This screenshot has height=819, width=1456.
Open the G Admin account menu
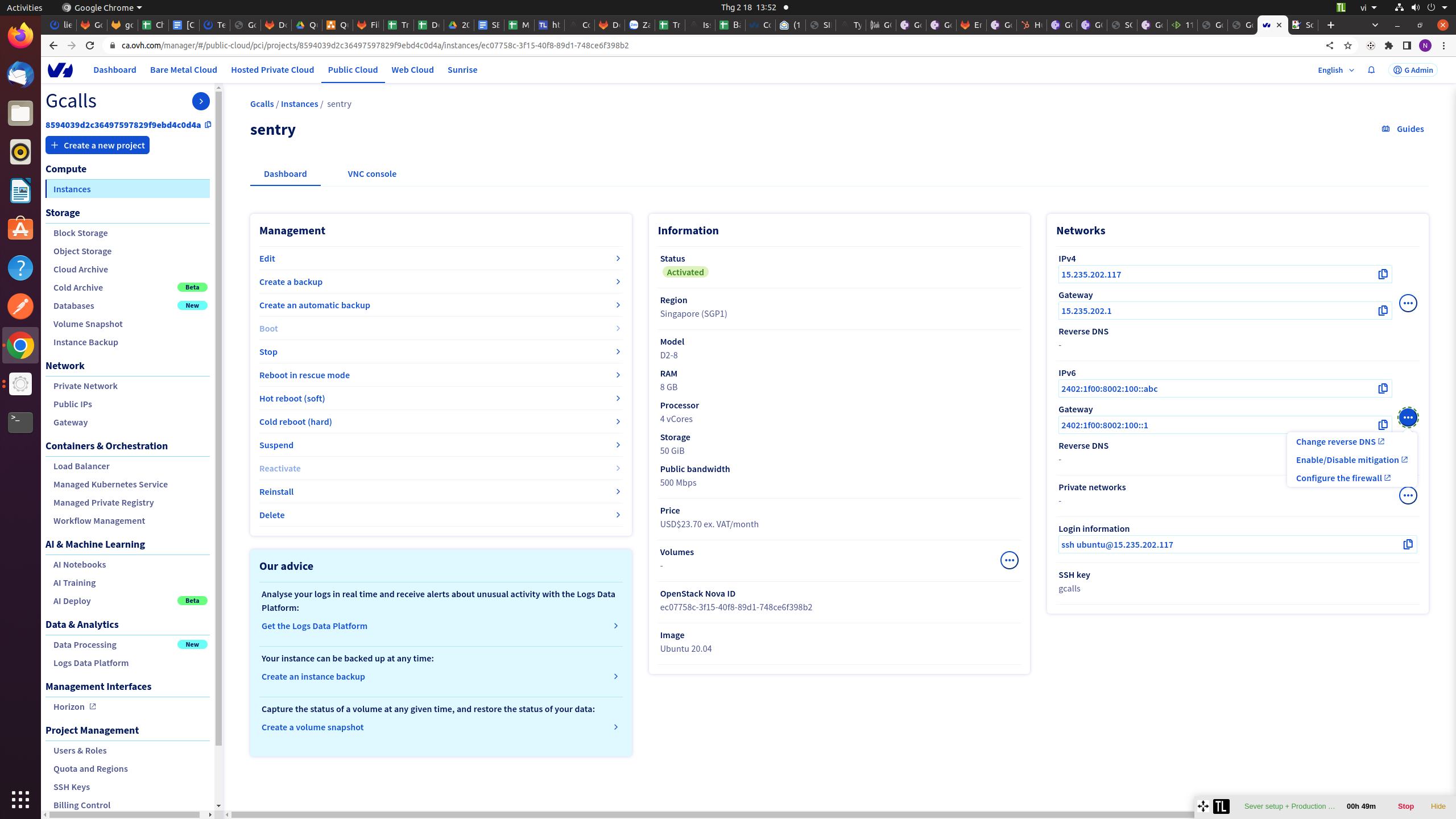pos(1413,70)
